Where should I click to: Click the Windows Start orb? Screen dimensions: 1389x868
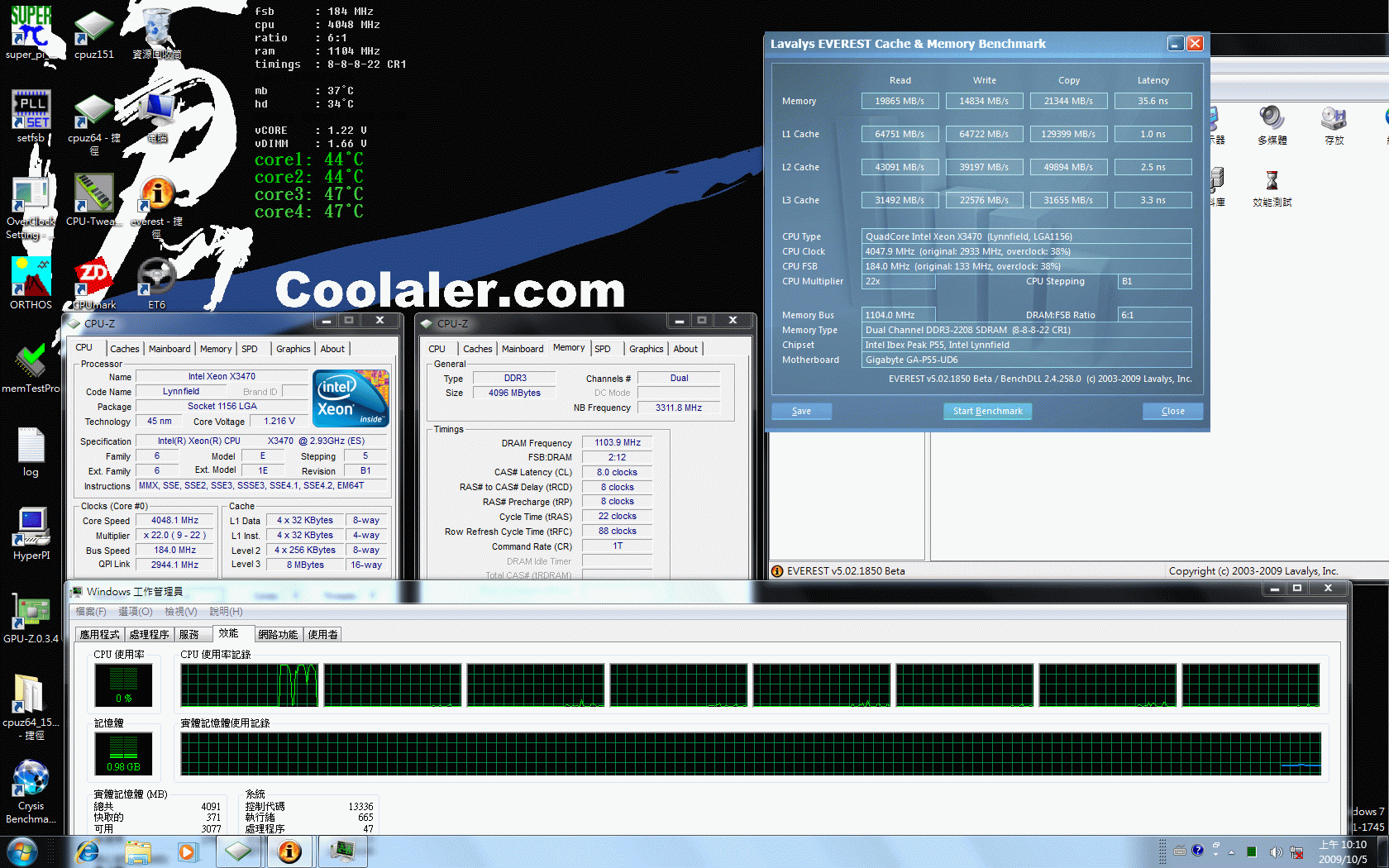pos(21,851)
